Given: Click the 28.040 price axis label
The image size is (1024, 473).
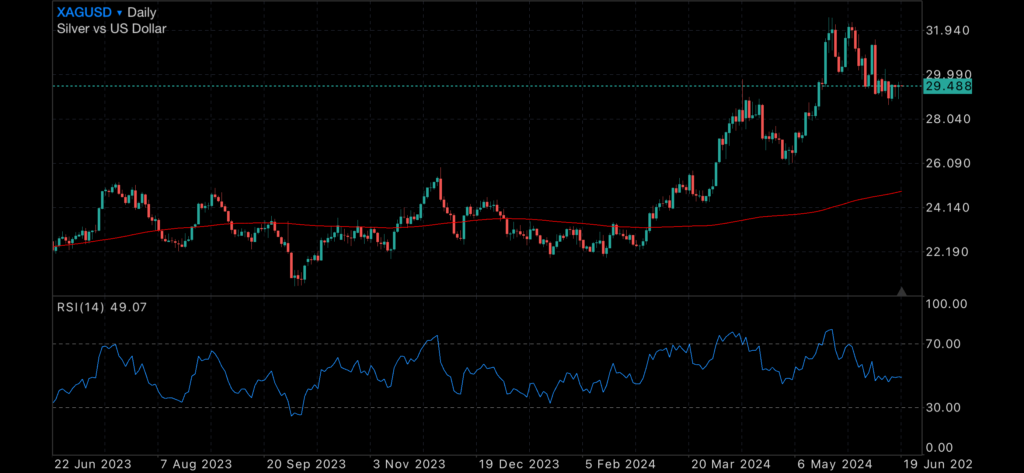Looking at the screenshot, I should (x=948, y=119).
